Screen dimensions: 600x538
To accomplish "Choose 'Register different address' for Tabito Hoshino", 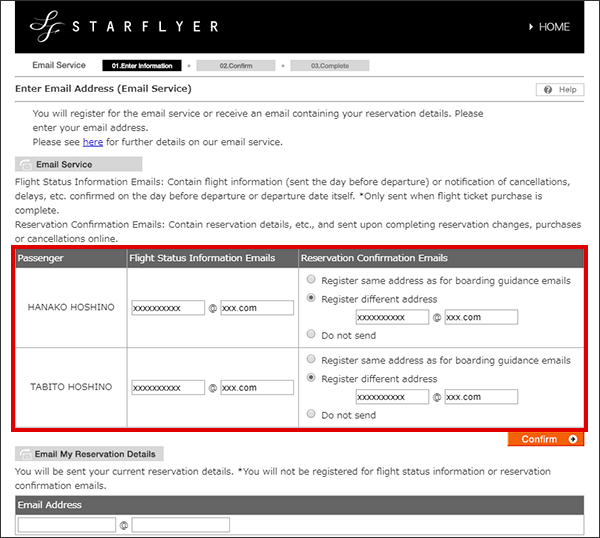I will [x=314, y=378].
